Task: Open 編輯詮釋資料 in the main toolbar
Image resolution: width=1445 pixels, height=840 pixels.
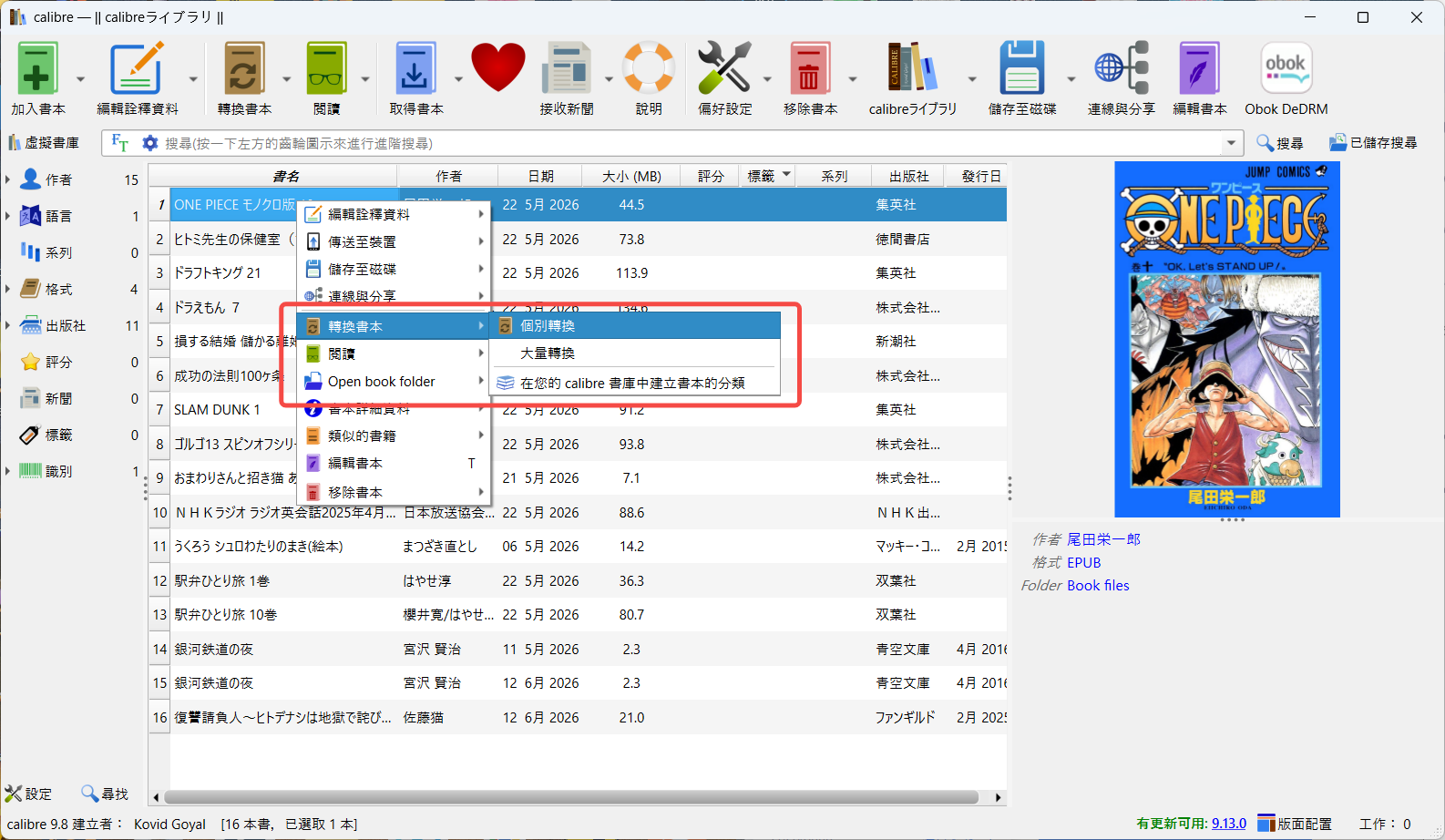Action: pos(137,68)
